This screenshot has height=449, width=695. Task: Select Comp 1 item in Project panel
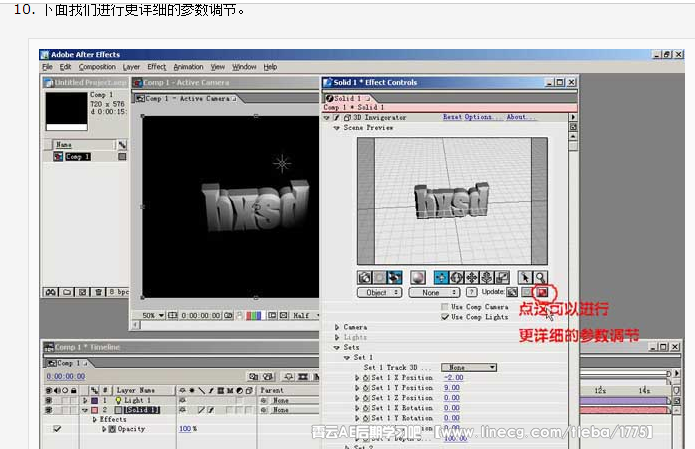point(78,157)
